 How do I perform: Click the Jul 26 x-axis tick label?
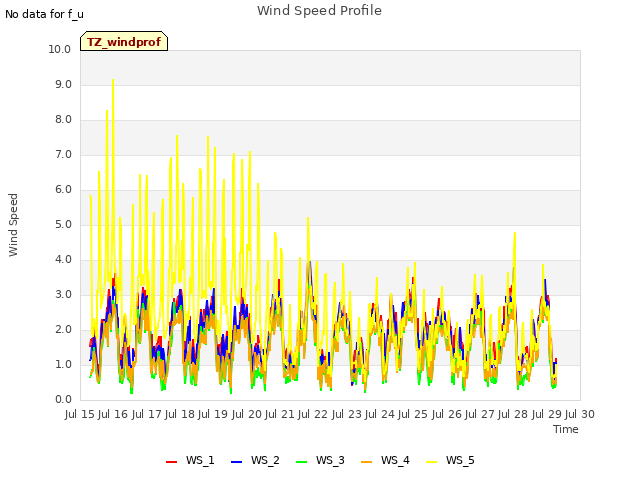pos(447,414)
